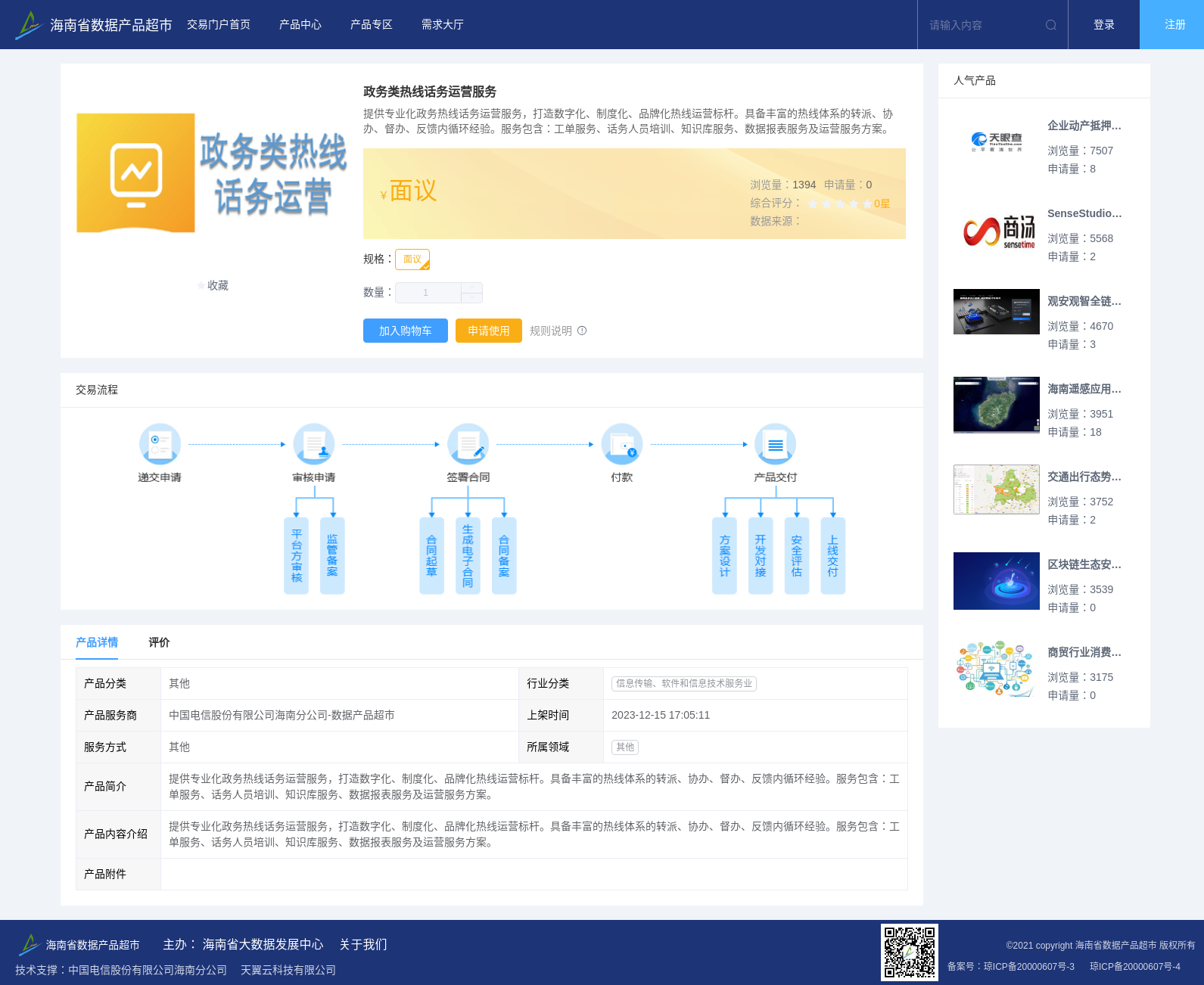Image resolution: width=1204 pixels, height=985 pixels.
Task: Increase quantity with the up stepper arrow
Action: 472,287
